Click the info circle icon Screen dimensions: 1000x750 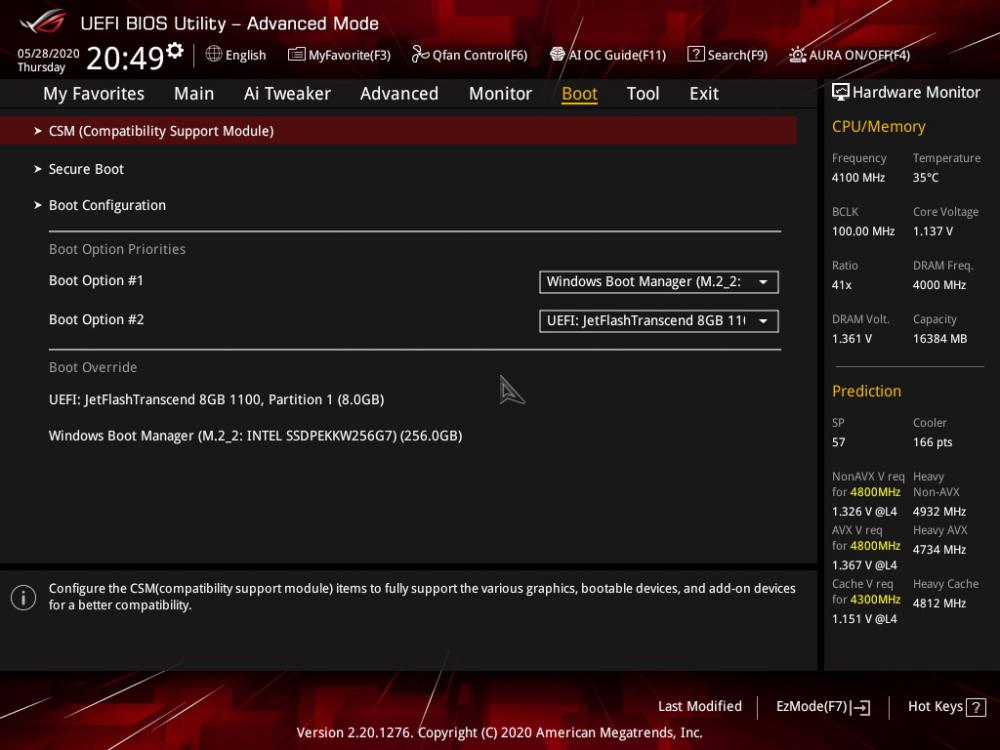point(24,598)
